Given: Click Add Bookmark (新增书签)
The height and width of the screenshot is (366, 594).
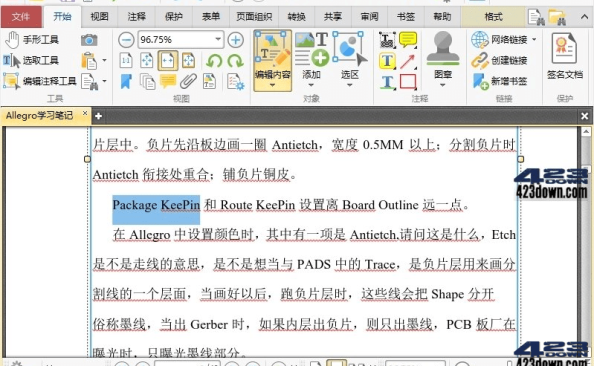Looking at the screenshot, I should point(499,81).
